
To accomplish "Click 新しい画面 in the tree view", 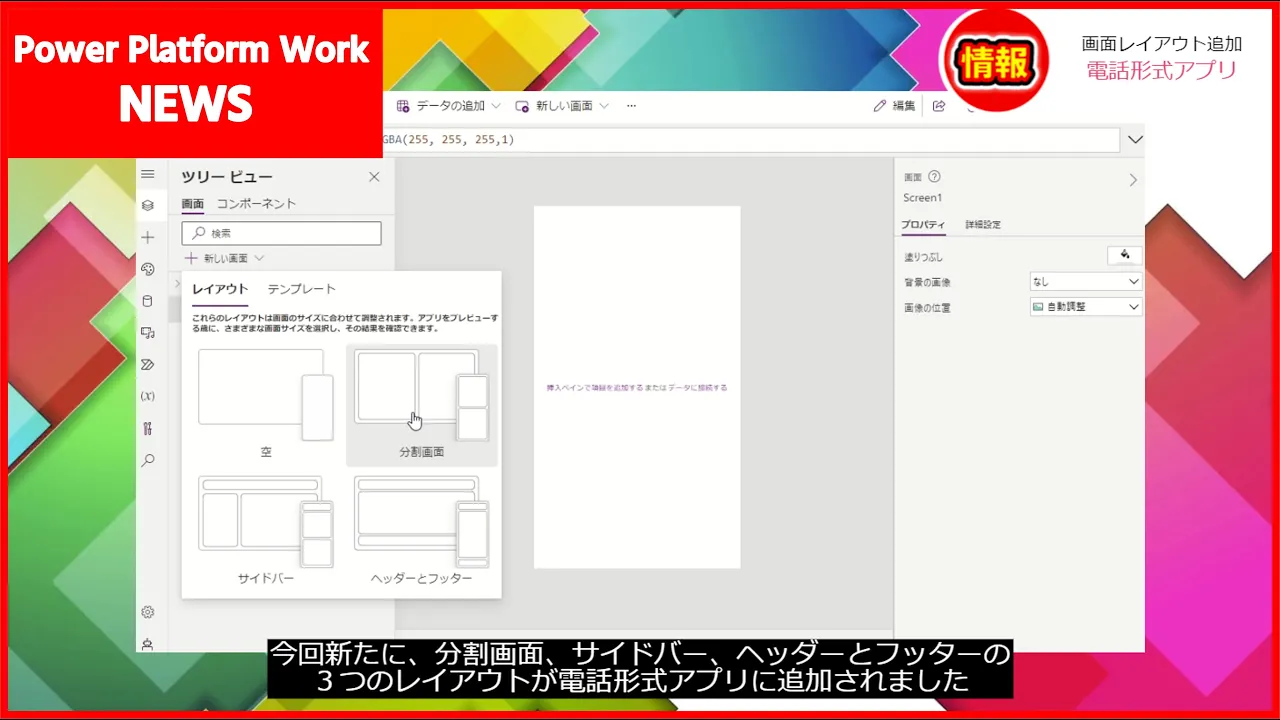I will coord(224,258).
